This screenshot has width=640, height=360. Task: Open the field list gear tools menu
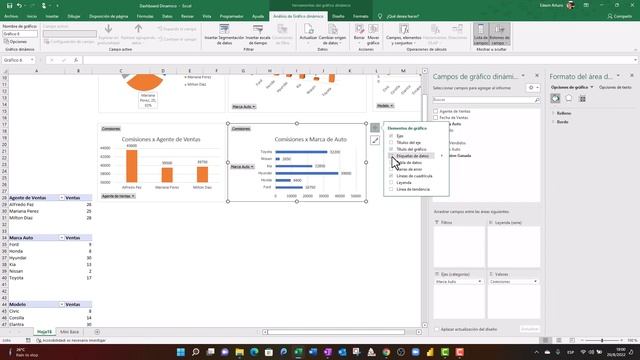533,87
